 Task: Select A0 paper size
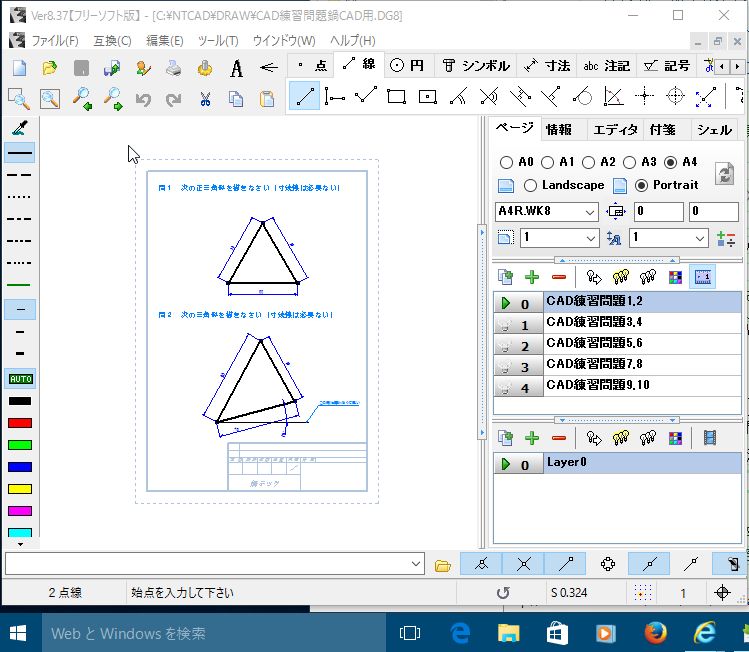click(506, 162)
